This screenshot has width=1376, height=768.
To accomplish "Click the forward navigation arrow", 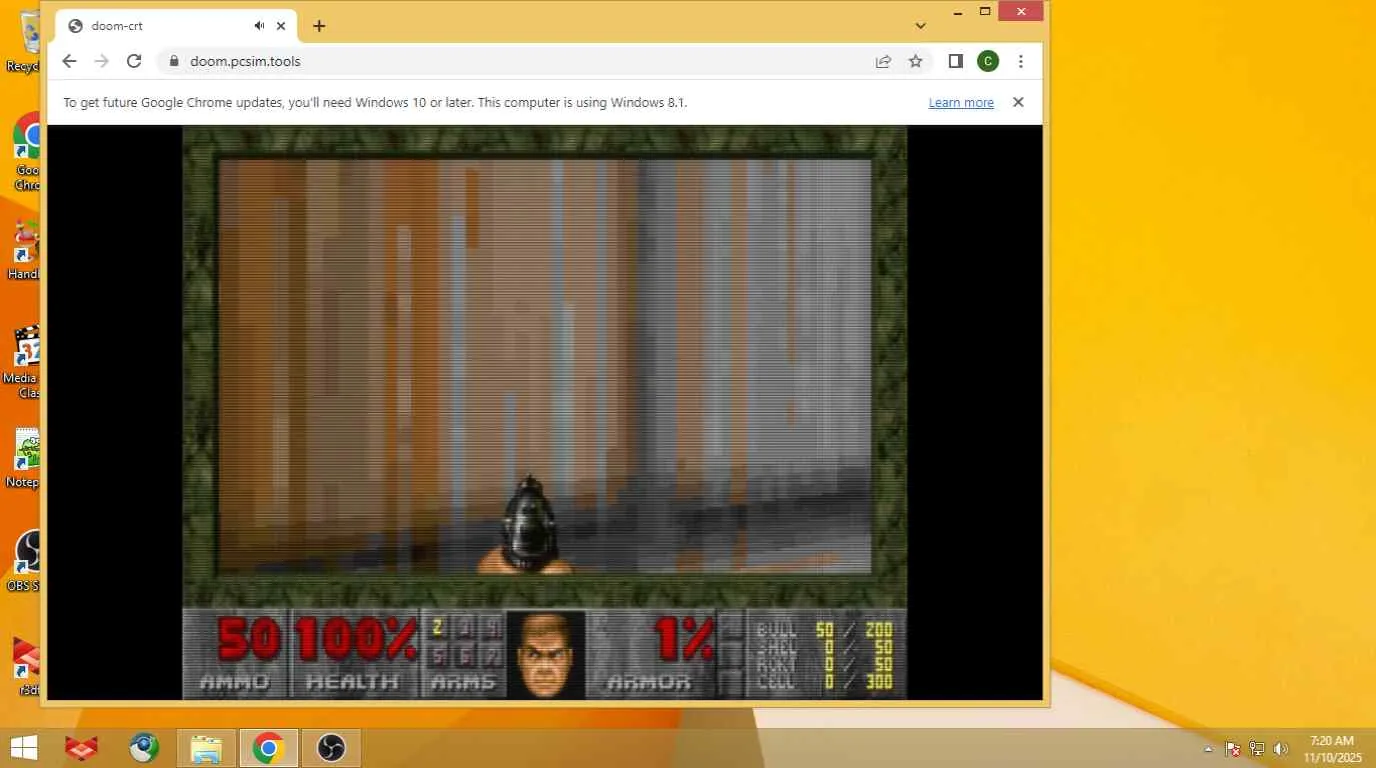I will click(x=101, y=61).
